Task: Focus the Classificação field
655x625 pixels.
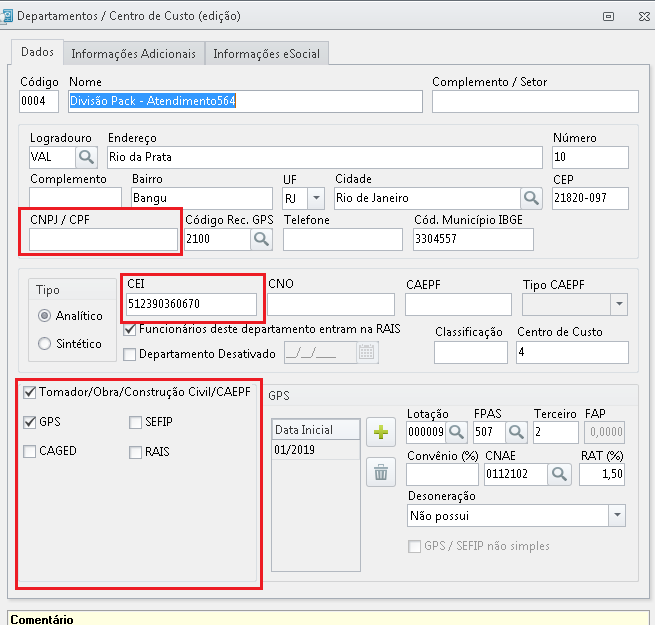Action: (471, 353)
